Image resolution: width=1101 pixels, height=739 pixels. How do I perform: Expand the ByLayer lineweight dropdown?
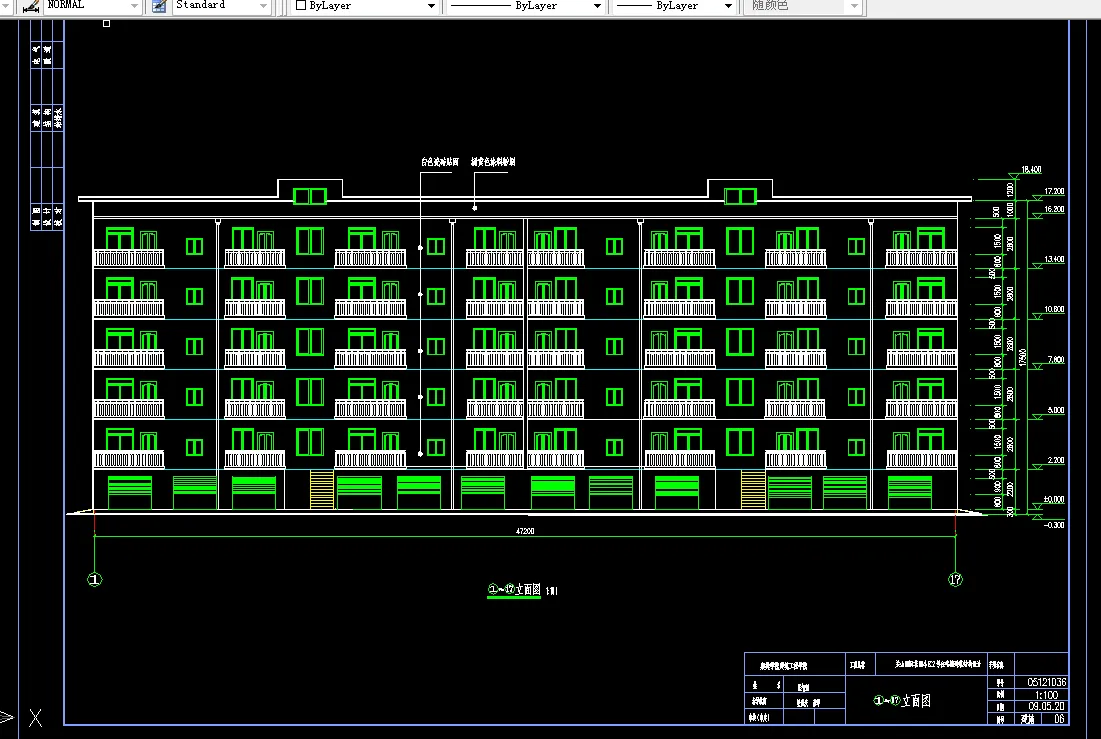tap(728, 6)
